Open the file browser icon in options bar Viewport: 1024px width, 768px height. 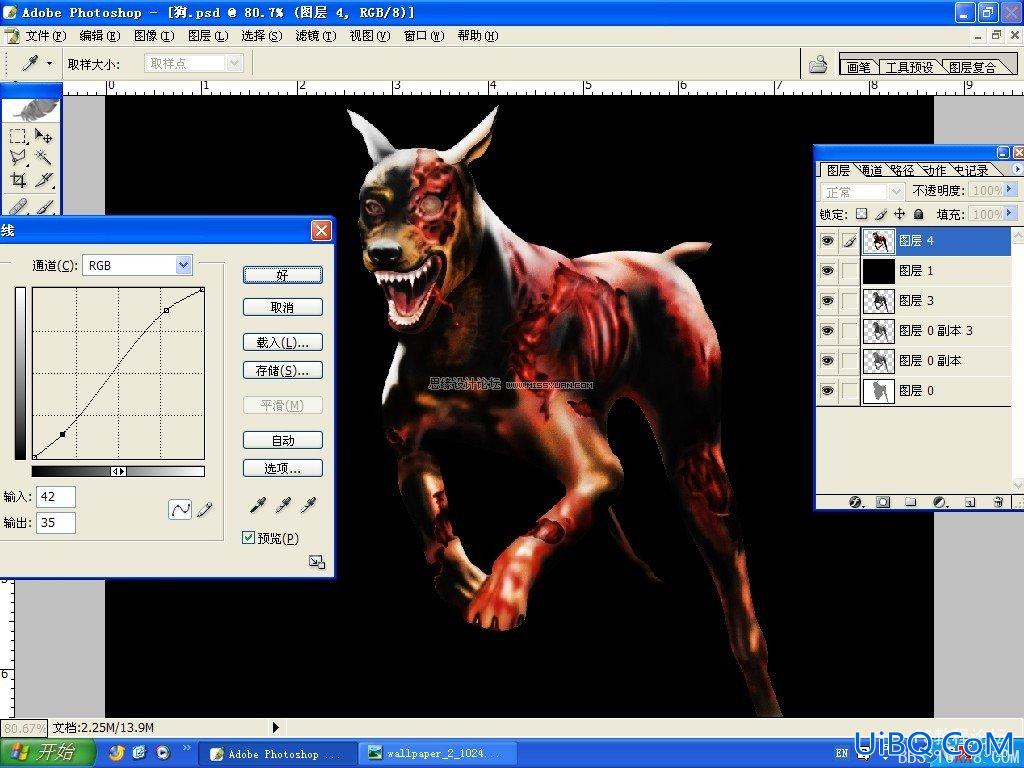pyautogui.click(x=818, y=64)
